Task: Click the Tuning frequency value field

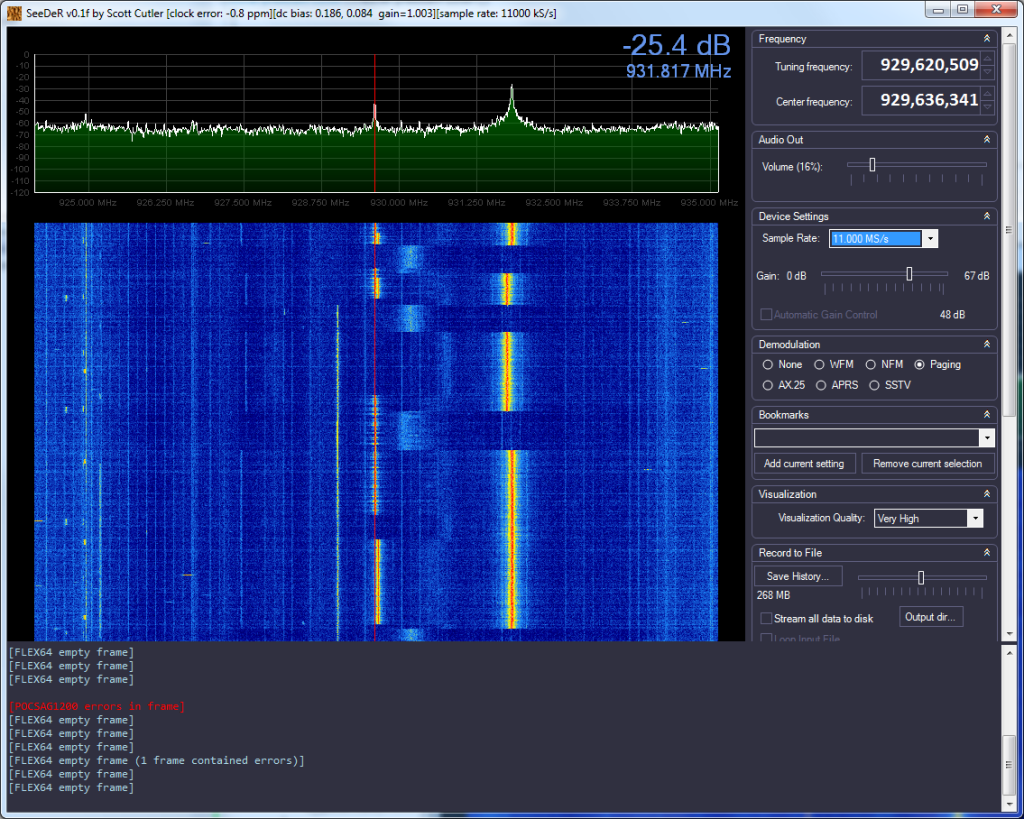Action: [921, 65]
